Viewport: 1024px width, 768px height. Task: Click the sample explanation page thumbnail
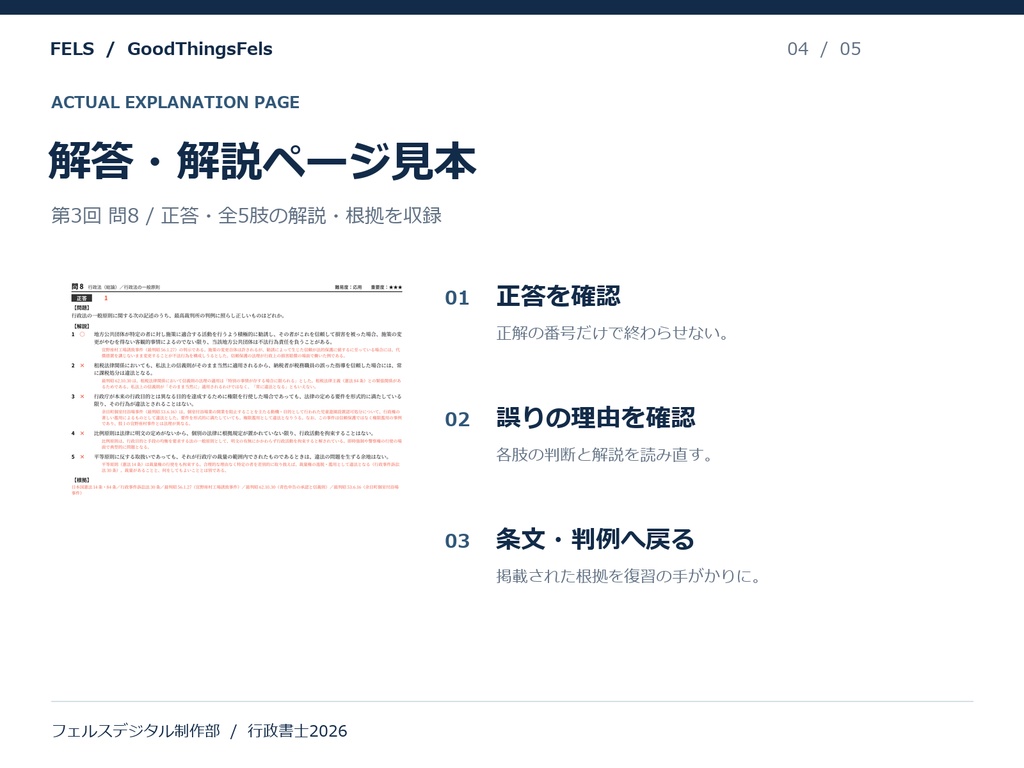[x=236, y=389]
